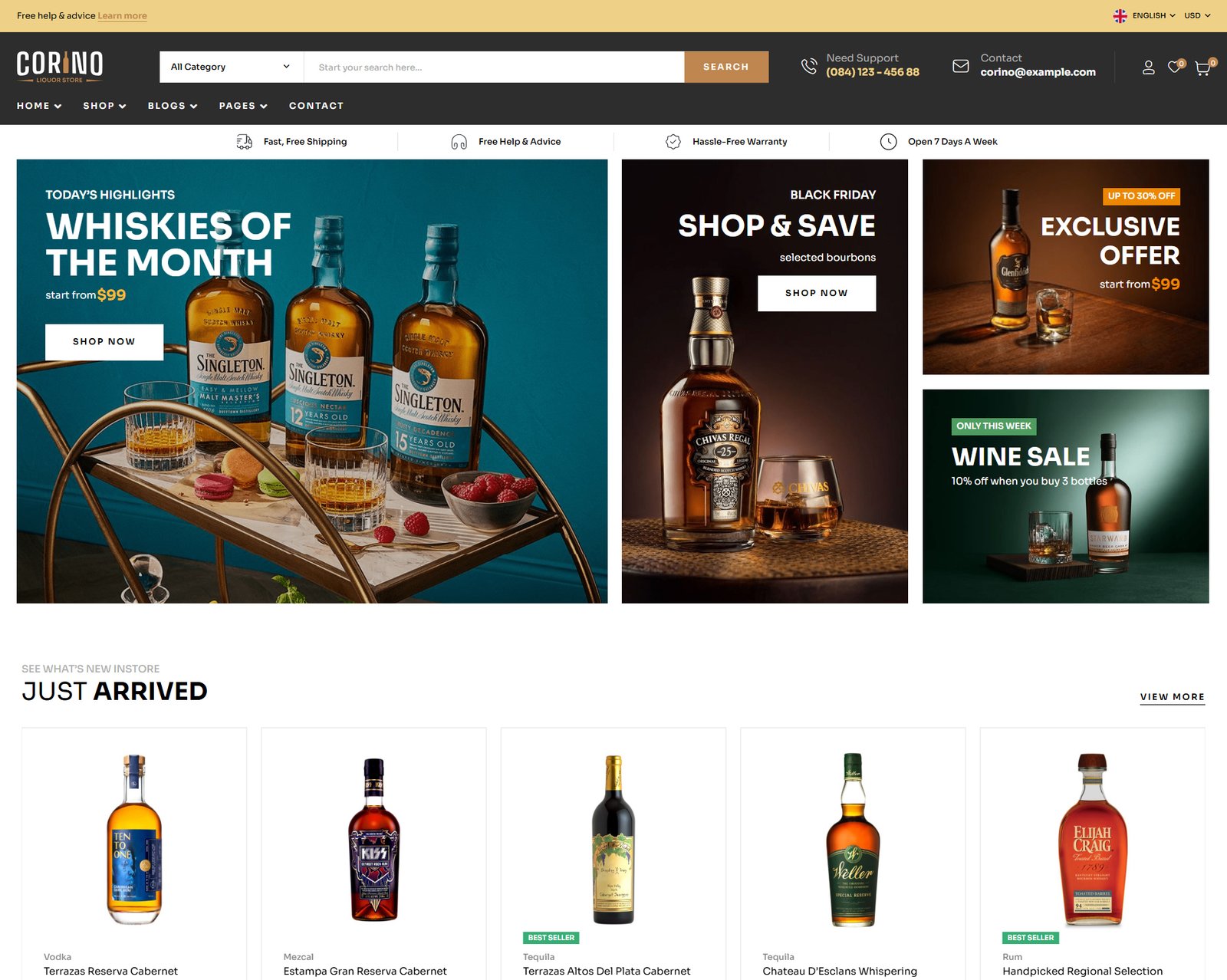
Task: Click Free Help & Advice service text
Action: coord(519,142)
